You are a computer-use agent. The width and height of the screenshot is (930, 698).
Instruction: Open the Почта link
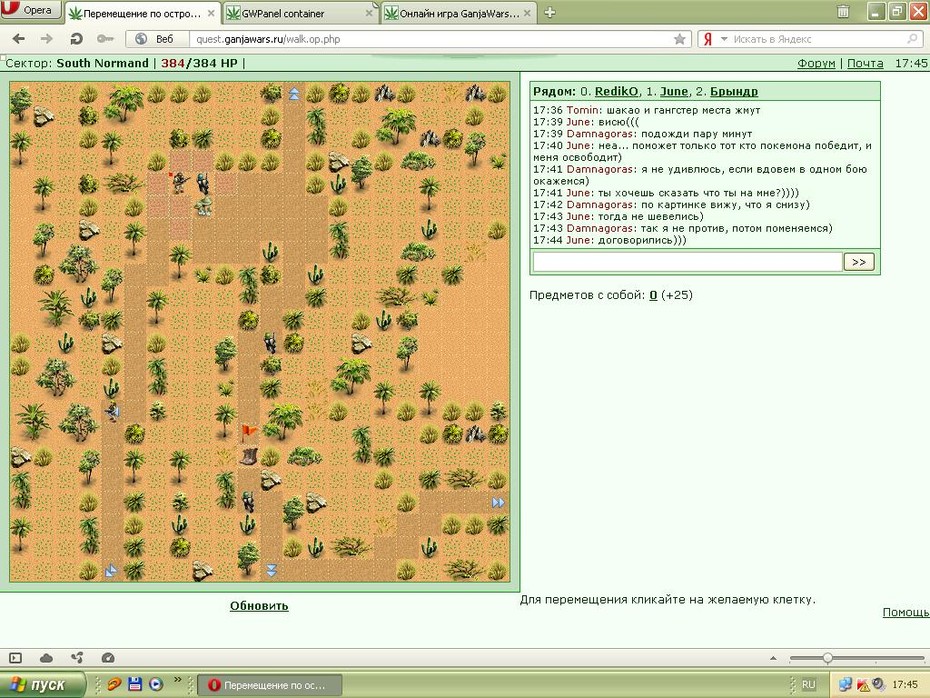click(x=865, y=63)
